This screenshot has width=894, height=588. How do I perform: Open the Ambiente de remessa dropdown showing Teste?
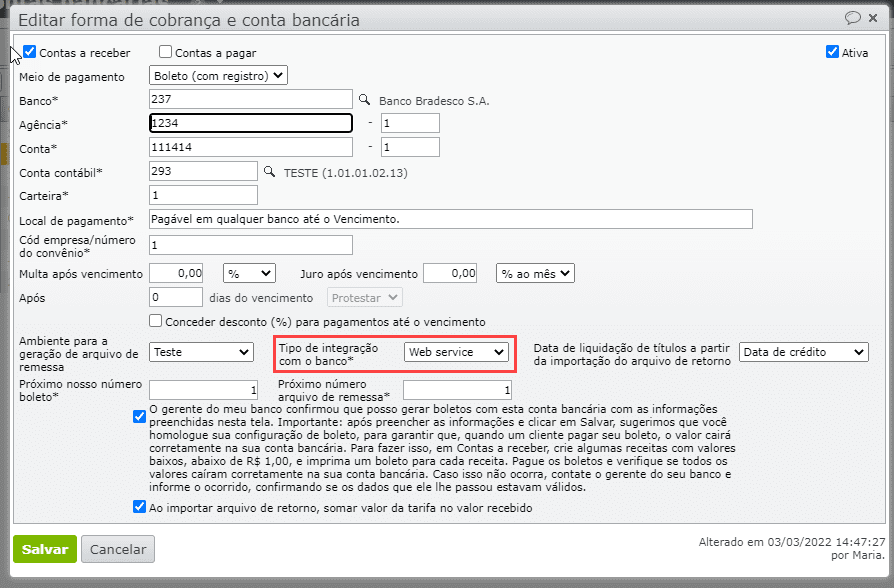pos(201,352)
